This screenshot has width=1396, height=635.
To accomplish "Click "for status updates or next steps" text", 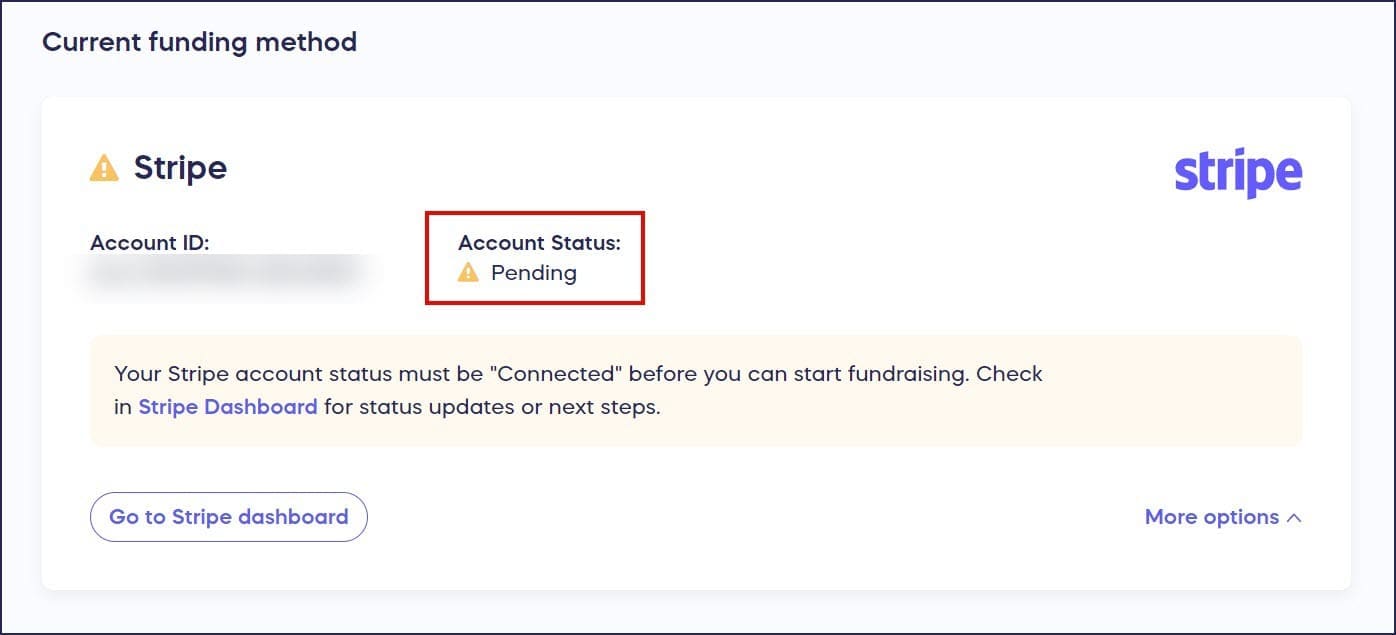I will pos(492,407).
